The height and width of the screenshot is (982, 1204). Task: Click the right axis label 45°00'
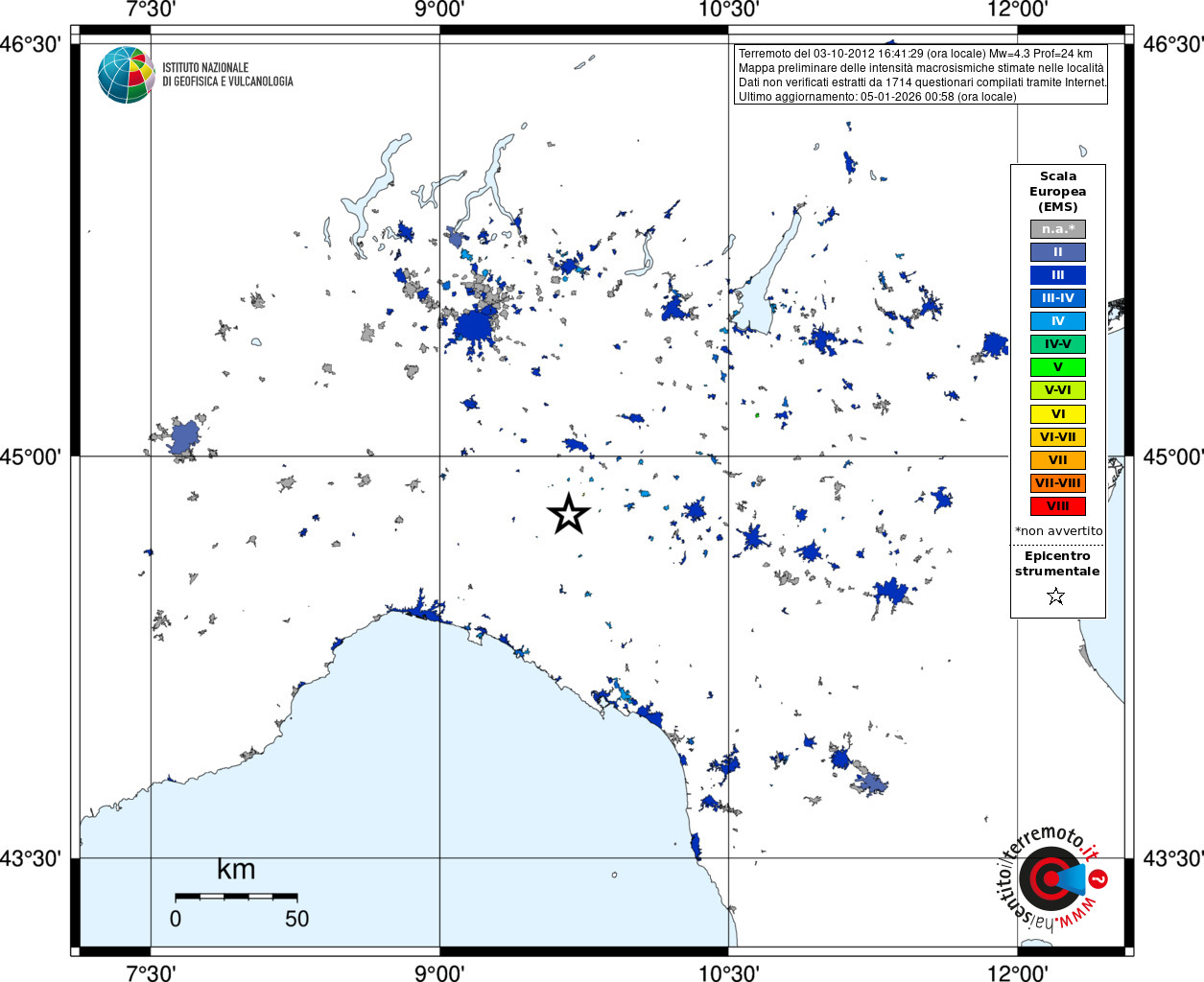pos(1172,456)
